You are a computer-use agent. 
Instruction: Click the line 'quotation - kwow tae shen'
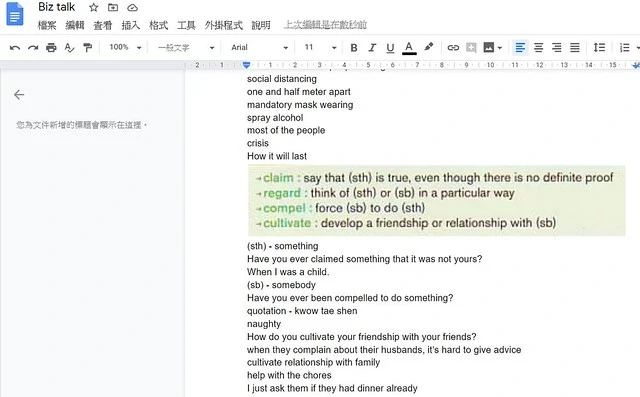[302, 311]
